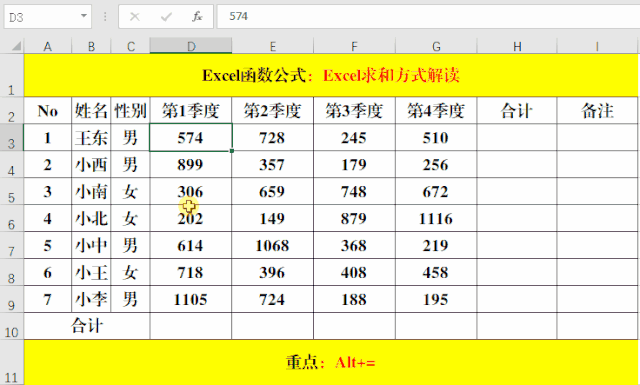Click the formula bar showing 574

point(428,16)
